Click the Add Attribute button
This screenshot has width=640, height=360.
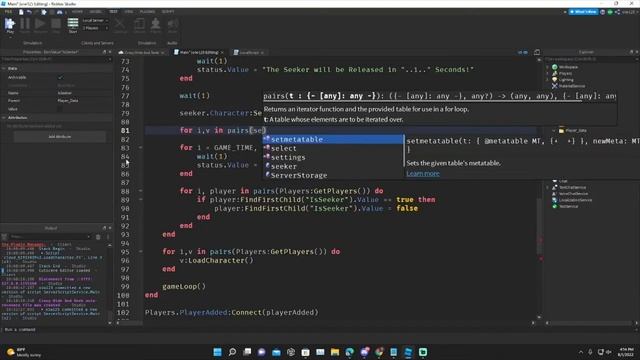[60, 137]
